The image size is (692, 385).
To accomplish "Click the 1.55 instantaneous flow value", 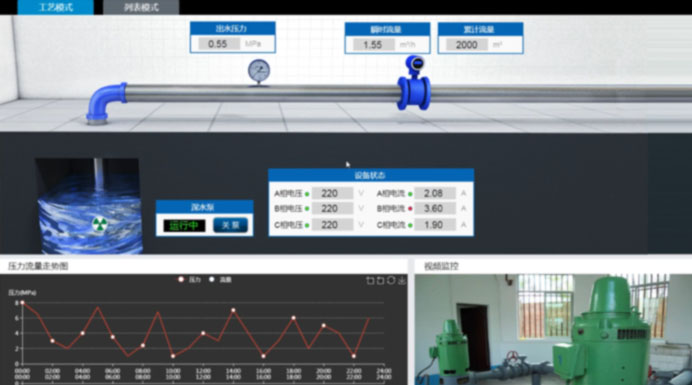I will [x=373, y=45].
